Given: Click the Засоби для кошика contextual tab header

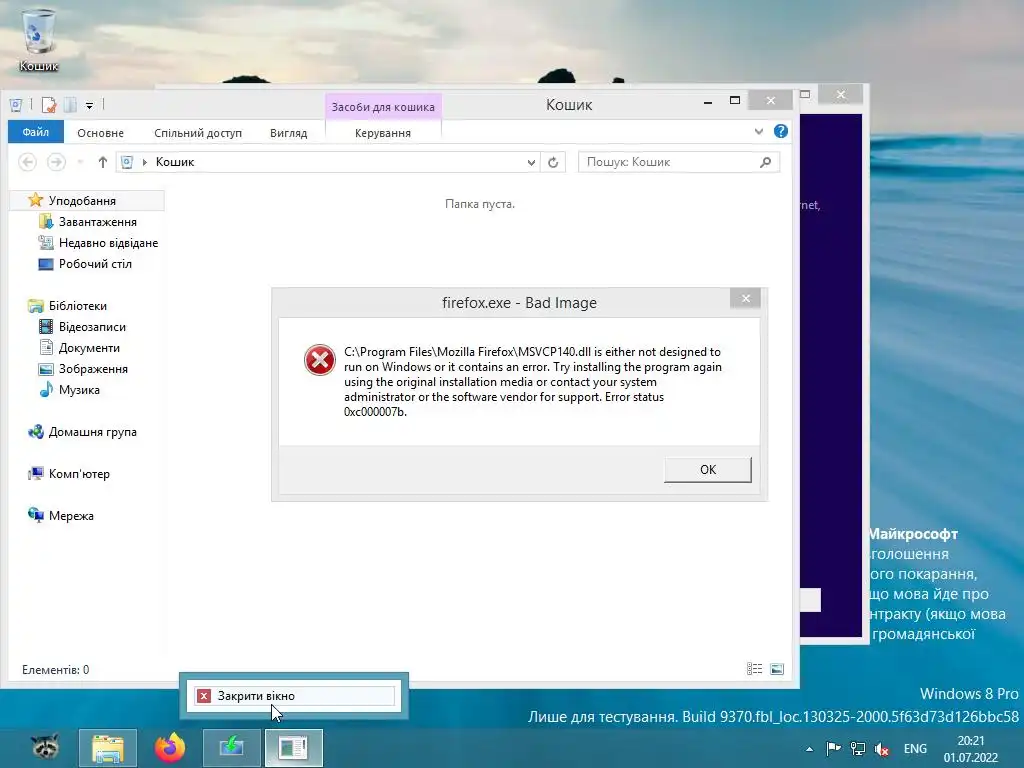Looking at the screenshot, I should click(x=383, y=106).
